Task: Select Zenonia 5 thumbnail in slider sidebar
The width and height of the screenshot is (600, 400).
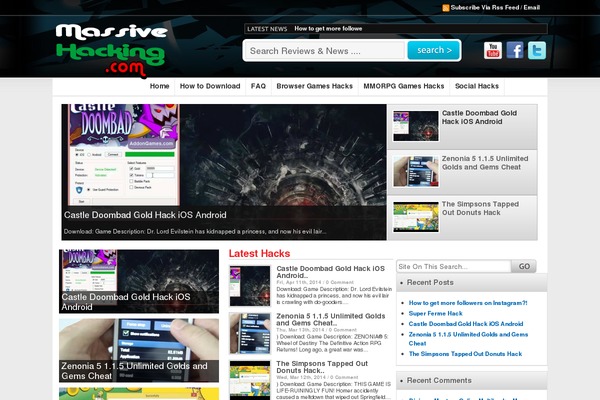Action: (416, 171)
